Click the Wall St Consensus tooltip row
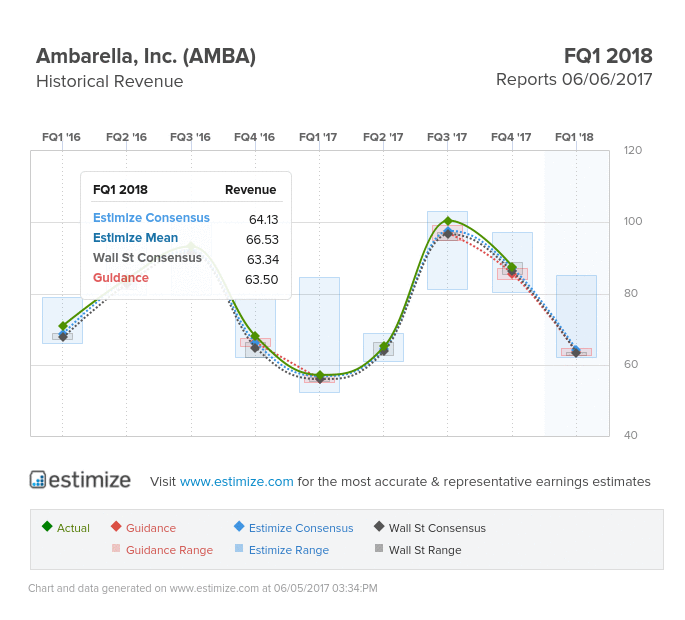 tap(186, 258)
